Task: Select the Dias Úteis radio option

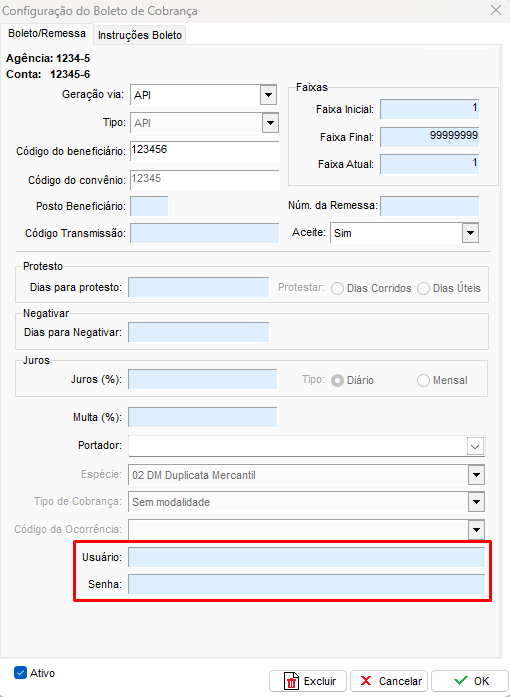Action: (423, 288)
